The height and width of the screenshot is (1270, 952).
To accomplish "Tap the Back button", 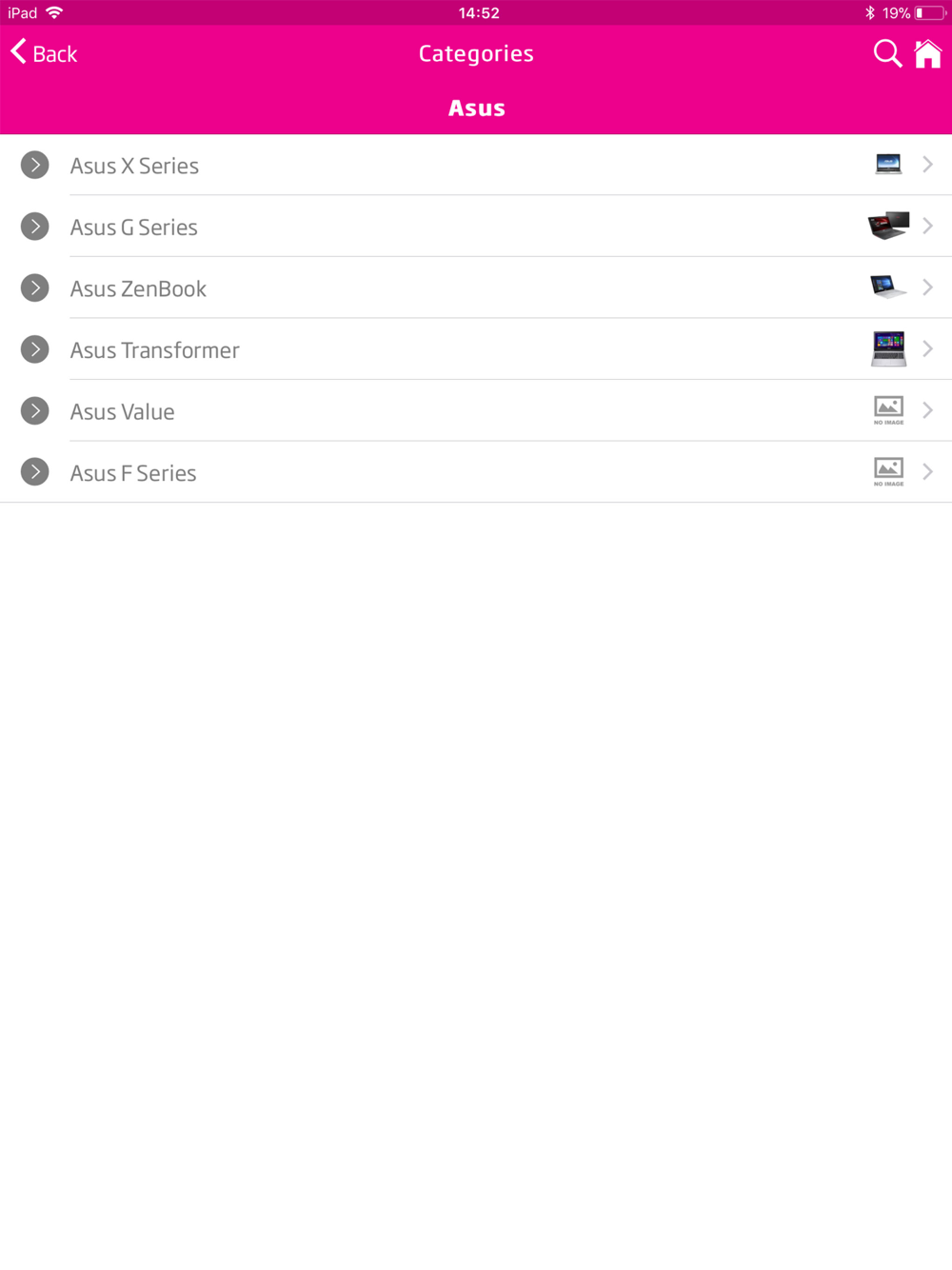I will coord(44,53).
